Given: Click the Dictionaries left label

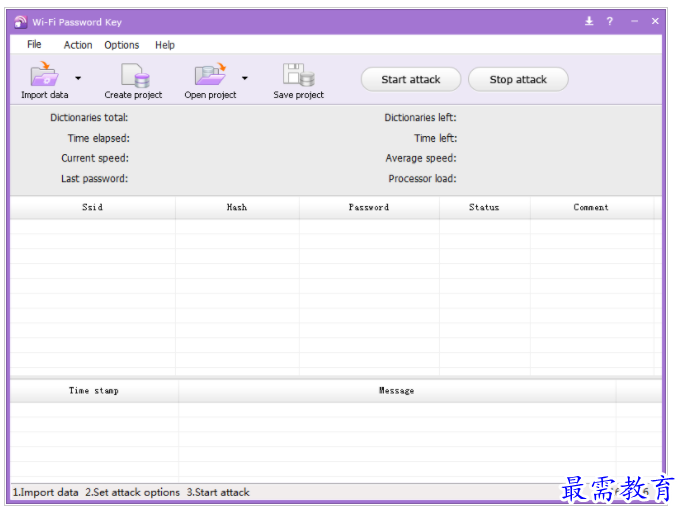Looking at the screenshot, I should coord(420,118).
